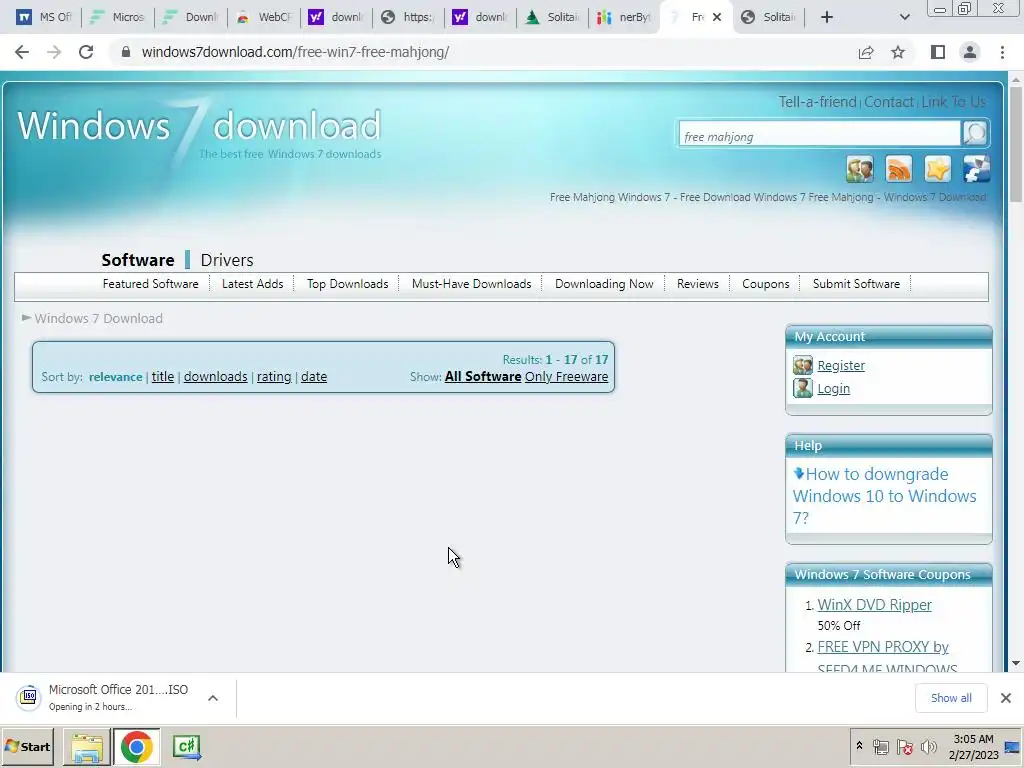
Task: Click the URL address bar
Action: point(483,52)
